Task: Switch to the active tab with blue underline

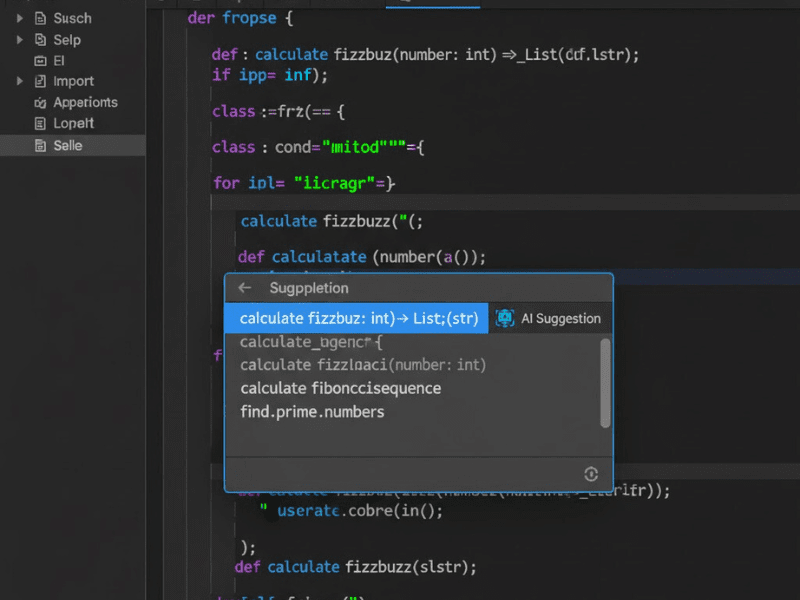Action: (x=432, y=3)
